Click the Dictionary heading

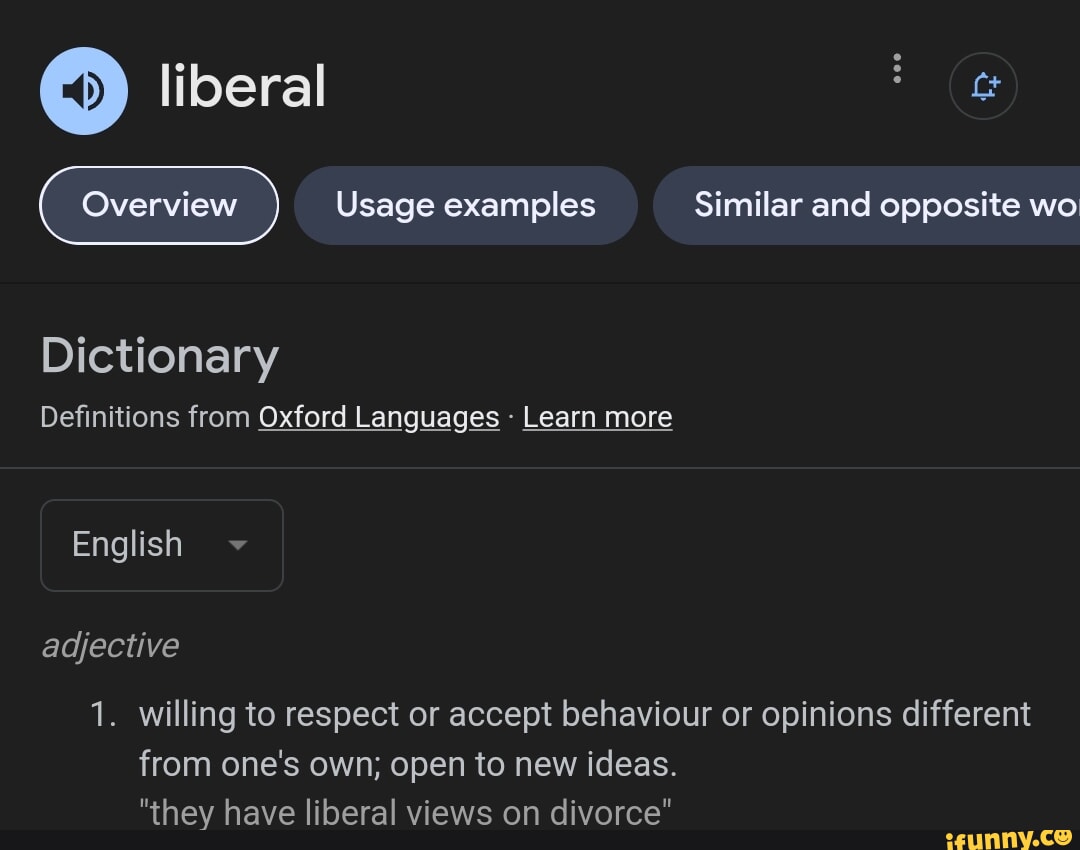click(x=159, y=355)
